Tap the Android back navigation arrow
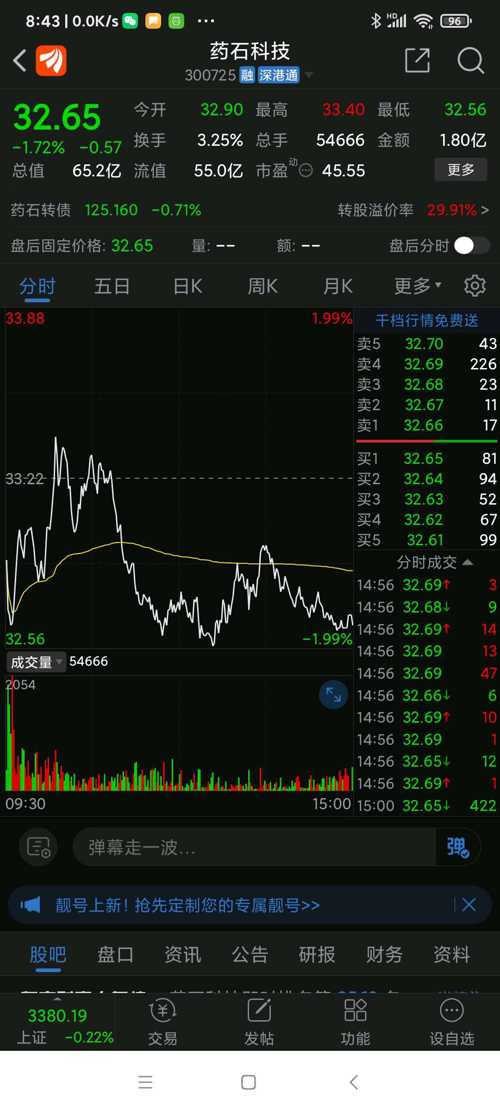 (354, 1082)
